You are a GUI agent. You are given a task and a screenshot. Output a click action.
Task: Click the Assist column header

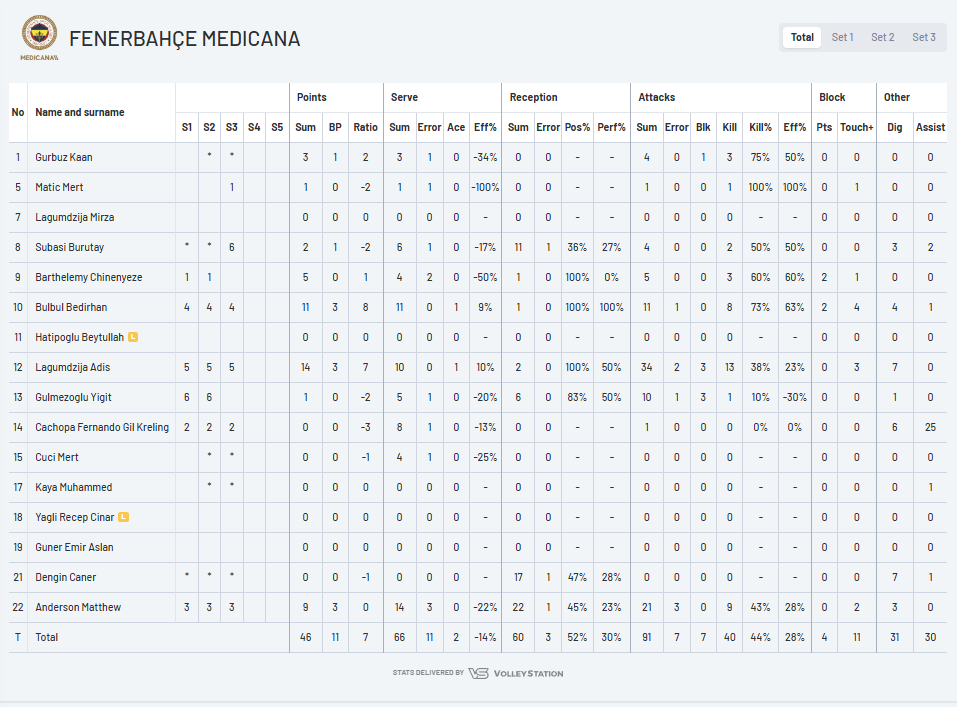(x=930, y=127)
